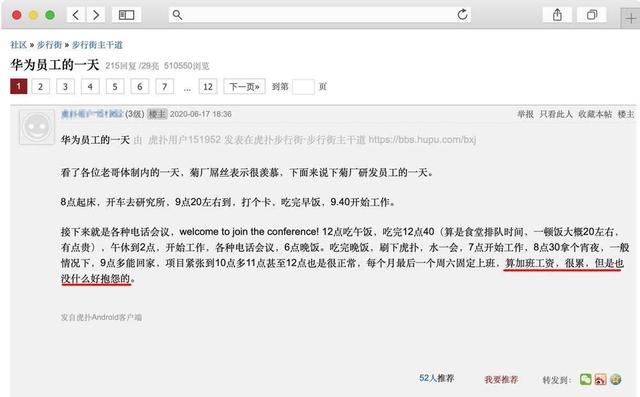This screenshot has width=640, height=397.
Task: Click the poster's avatar image
Action: tap(37, 127)
